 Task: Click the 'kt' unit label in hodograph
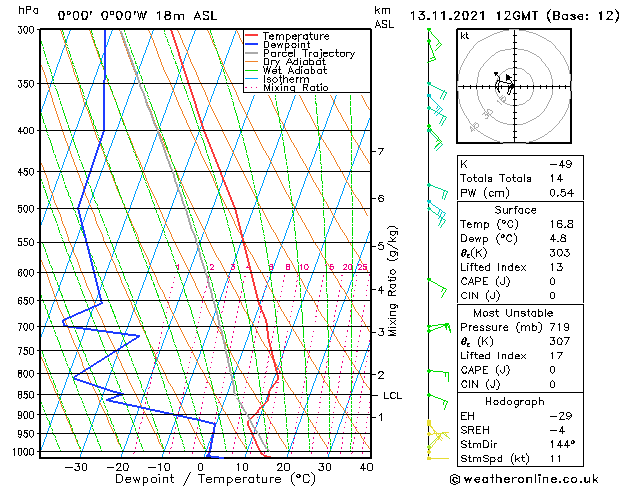[465, 36]
